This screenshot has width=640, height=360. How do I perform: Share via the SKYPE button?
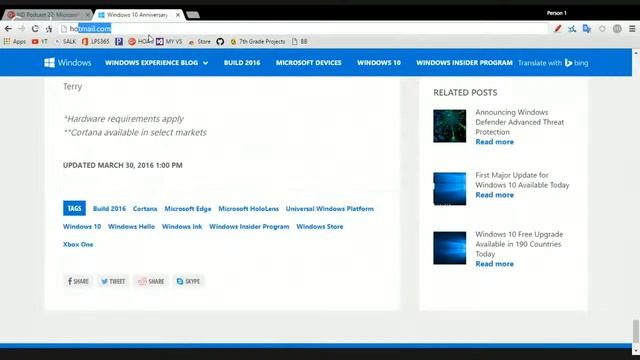point(188,281)
